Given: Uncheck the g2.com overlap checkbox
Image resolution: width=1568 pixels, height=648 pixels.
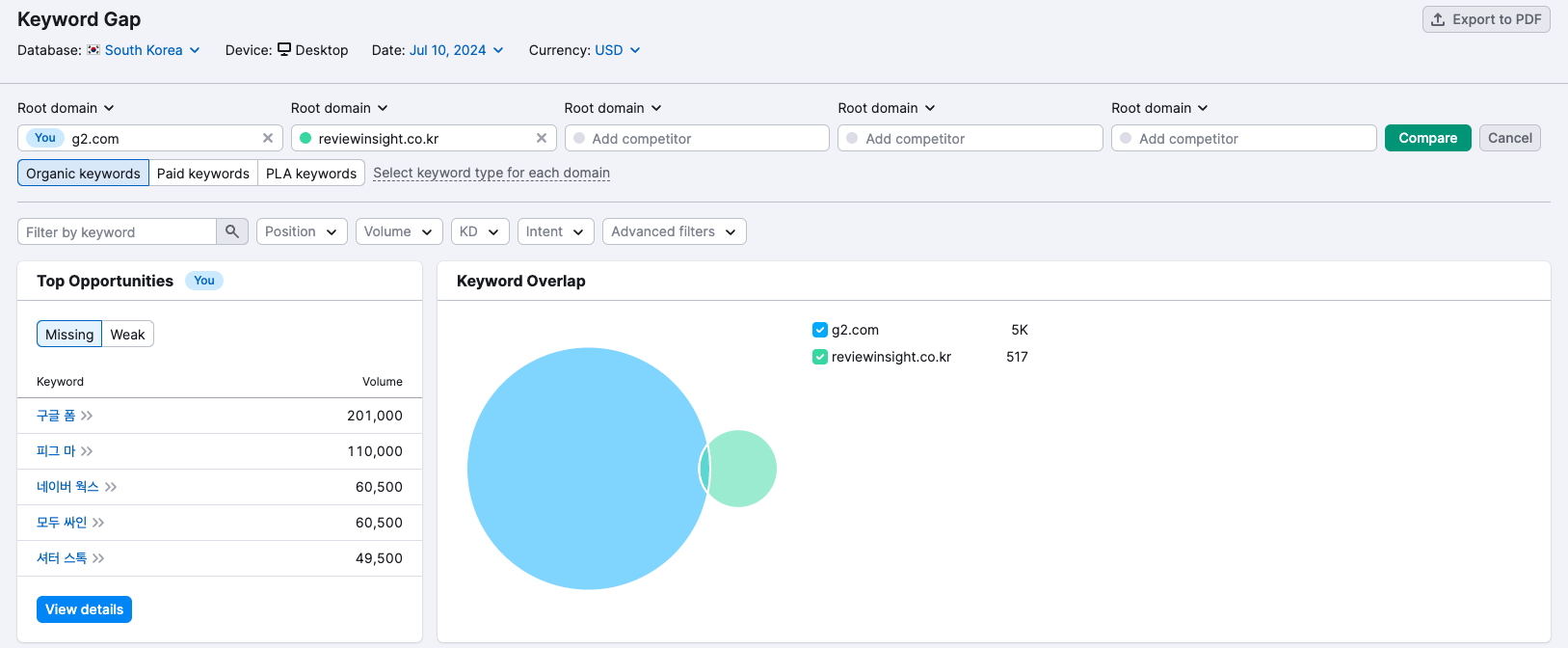Looking at the screenshot, I should 820,330.
